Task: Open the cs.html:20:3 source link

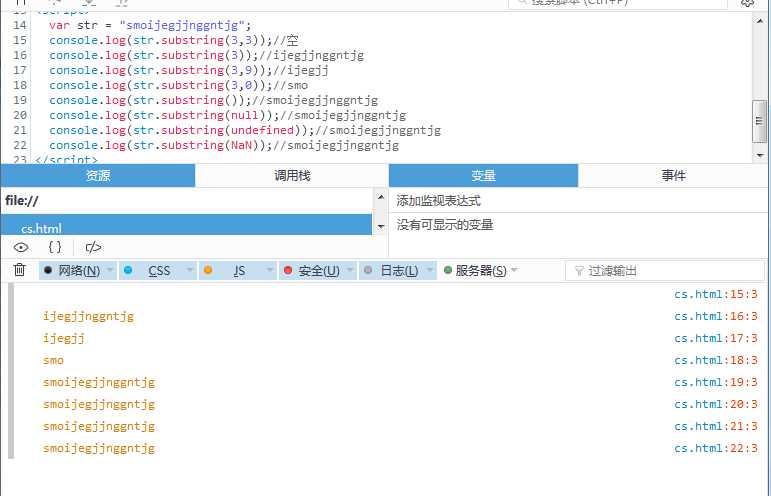Action: pos(715,404)
